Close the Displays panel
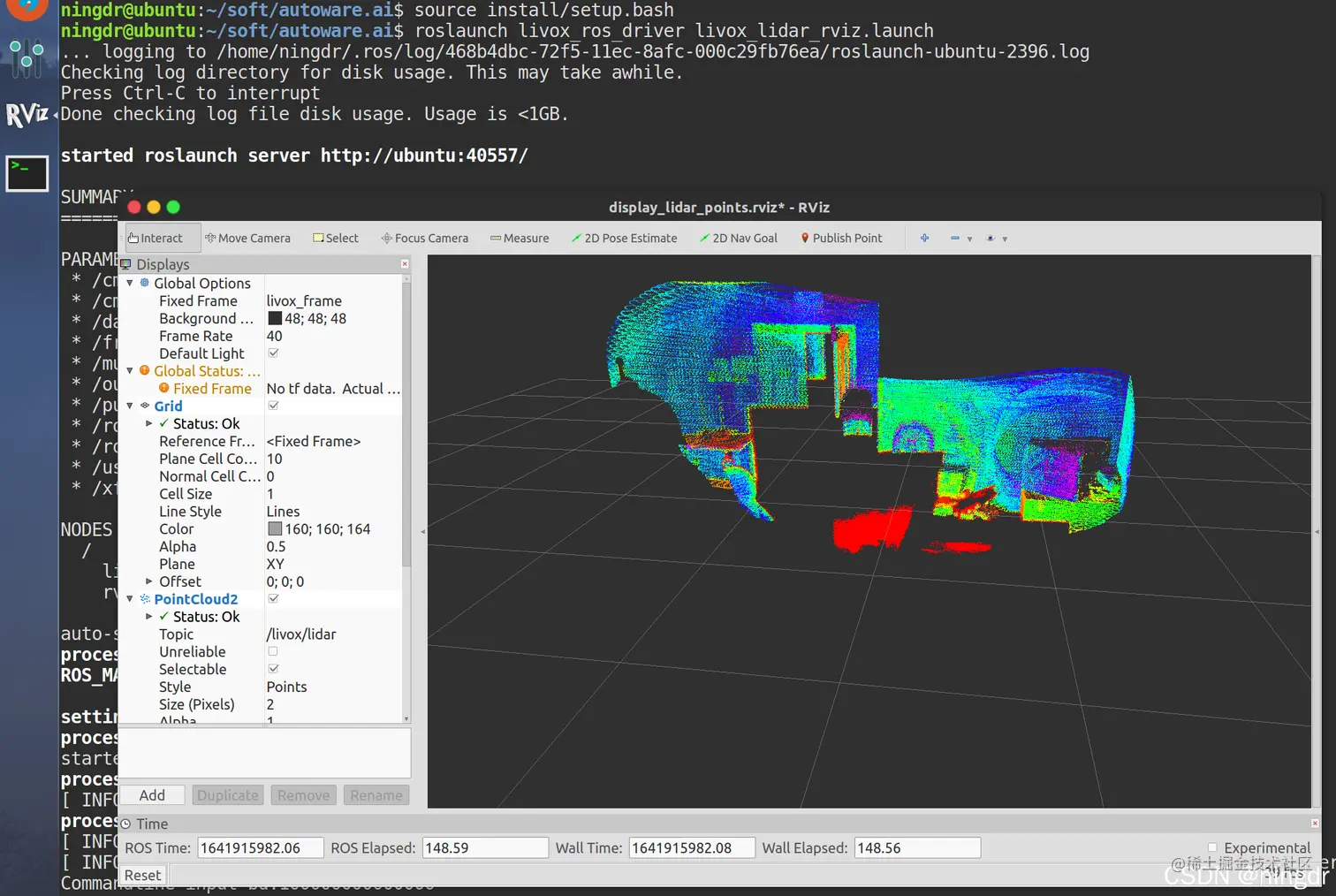Image resolution: width=1336 pixels, height=896 pixels. (405, 263)
